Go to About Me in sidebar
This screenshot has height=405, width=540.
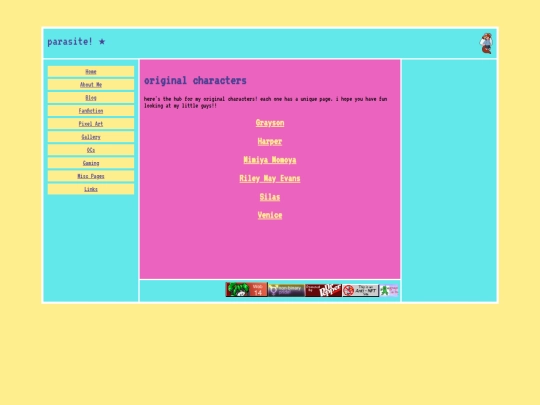91,85
